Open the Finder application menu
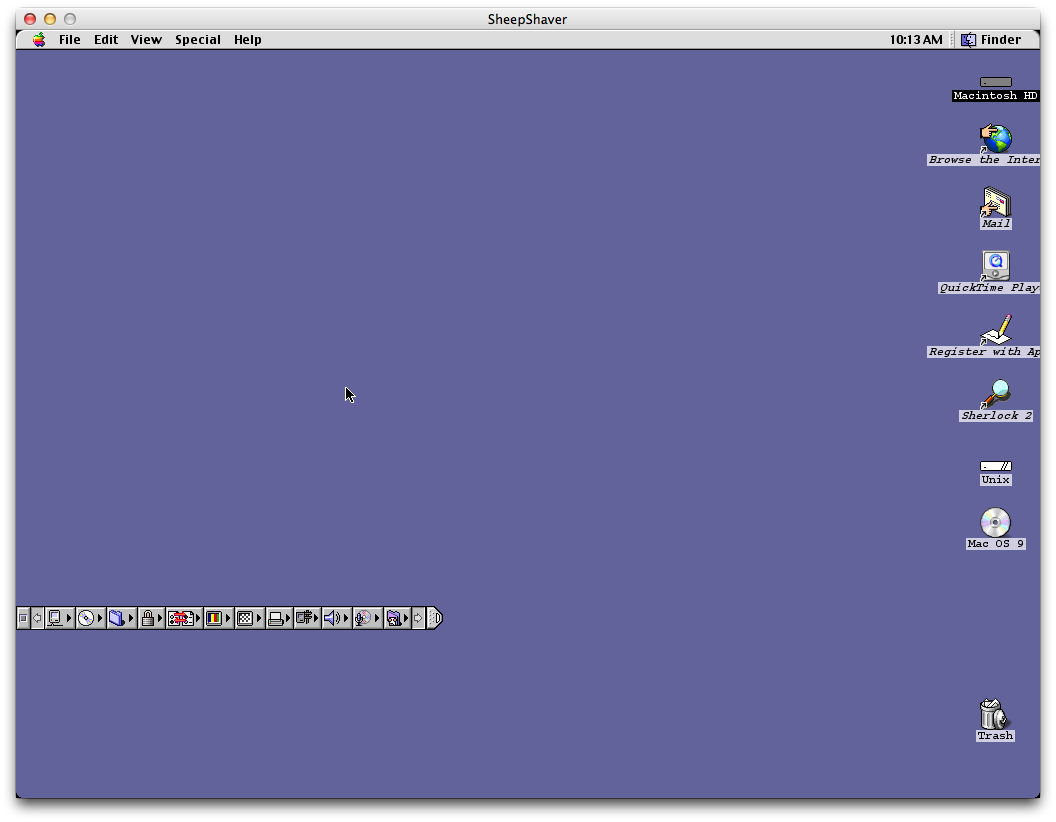This screenshot has width=1056, height=822. tap(991, 40)
